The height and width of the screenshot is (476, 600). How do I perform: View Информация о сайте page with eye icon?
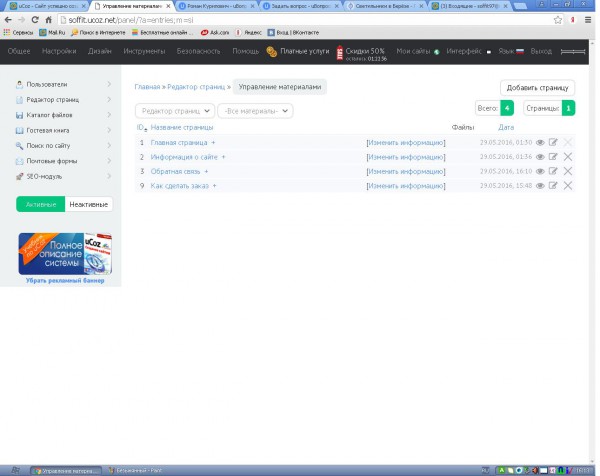click(540, 157)
